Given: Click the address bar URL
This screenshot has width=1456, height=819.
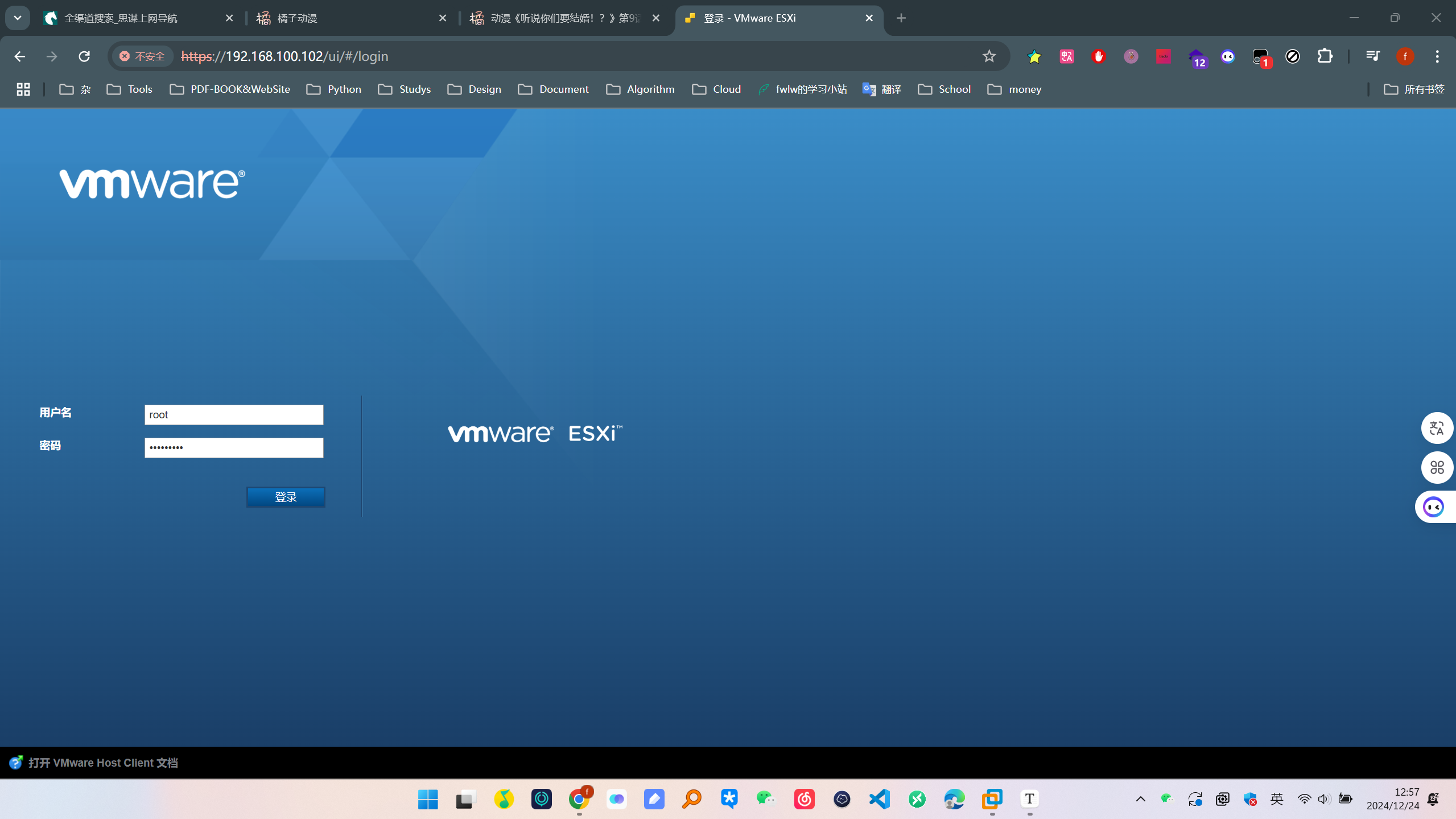Looking at the screenshot, I should [284, 56].
